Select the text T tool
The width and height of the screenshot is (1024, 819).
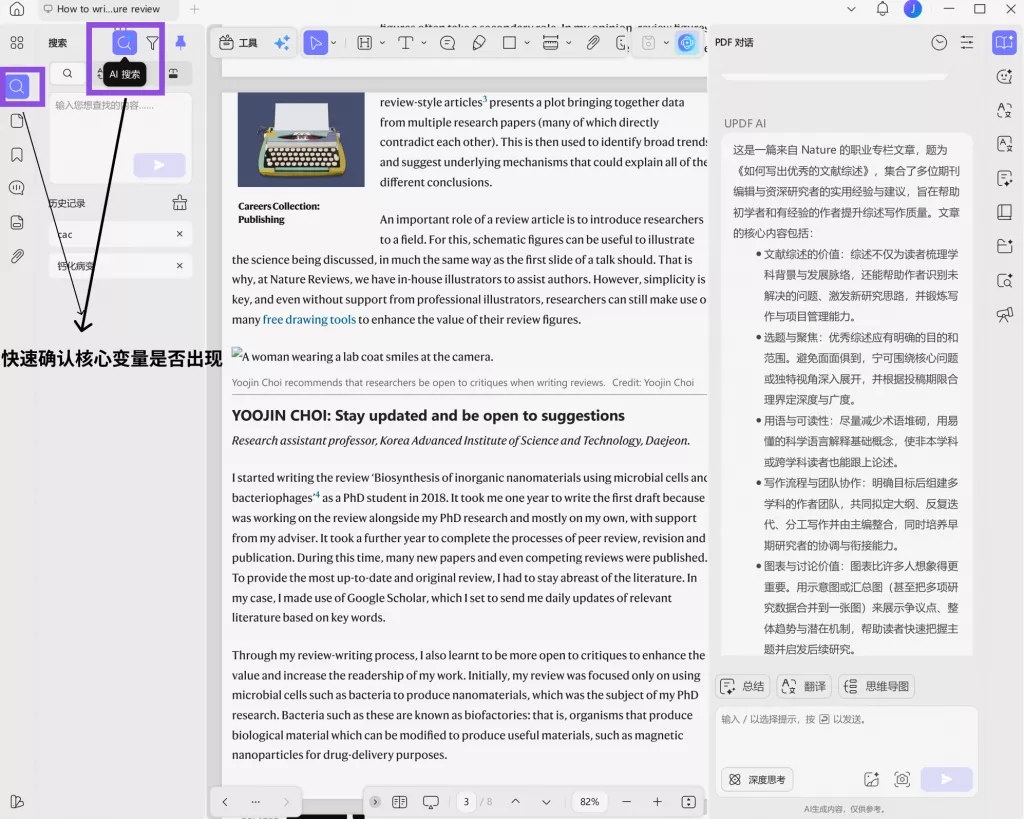tap(406, 43)
